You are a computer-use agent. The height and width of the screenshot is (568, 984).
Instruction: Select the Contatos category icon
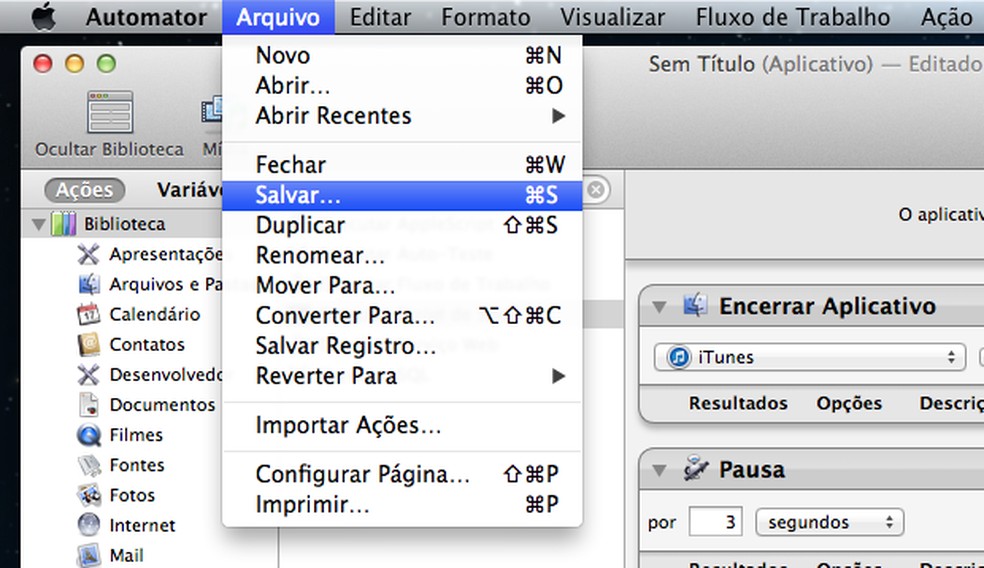tap(89, 344)
